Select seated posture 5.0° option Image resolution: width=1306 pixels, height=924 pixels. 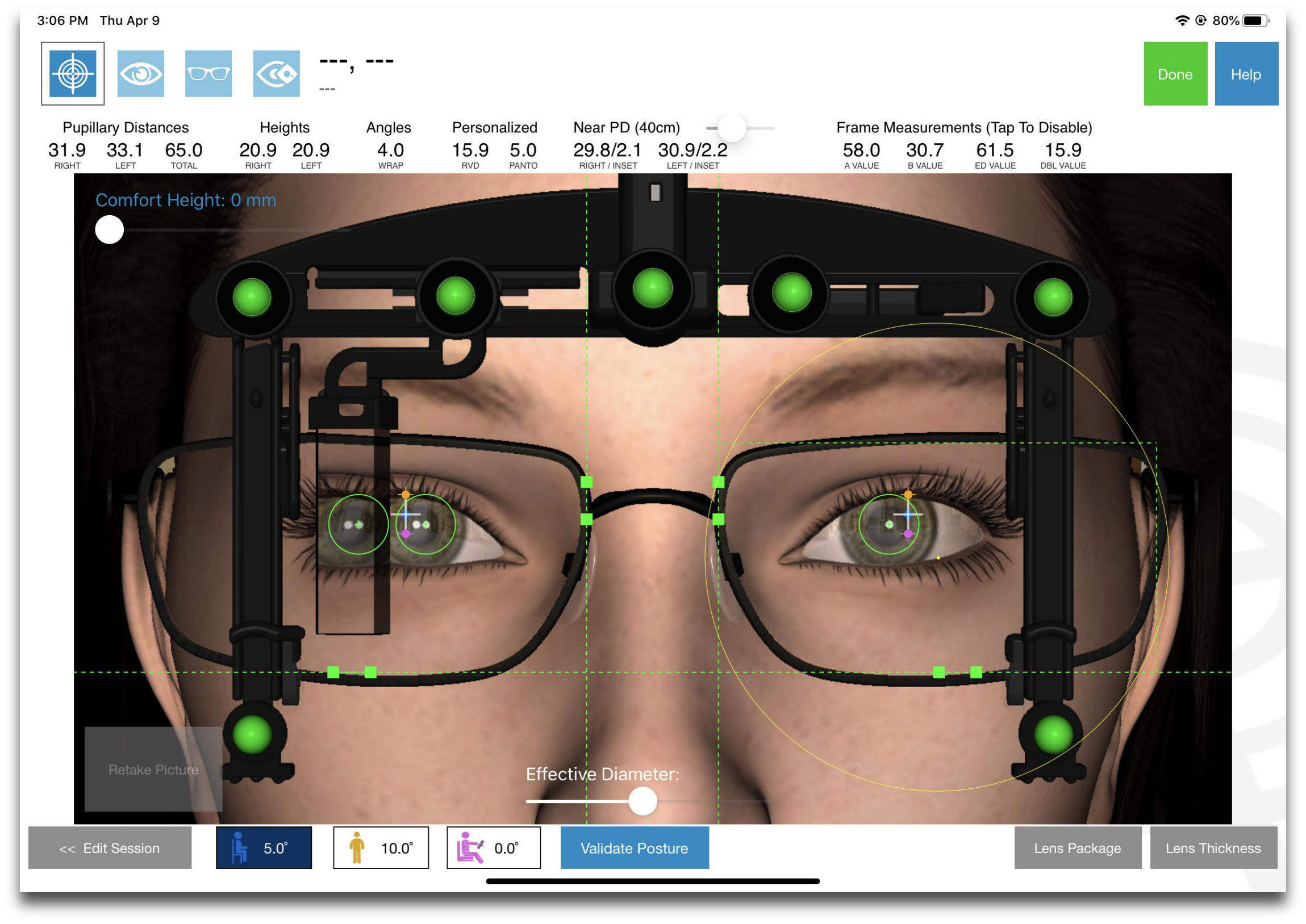pyautogui.click(x=264, y=848)
